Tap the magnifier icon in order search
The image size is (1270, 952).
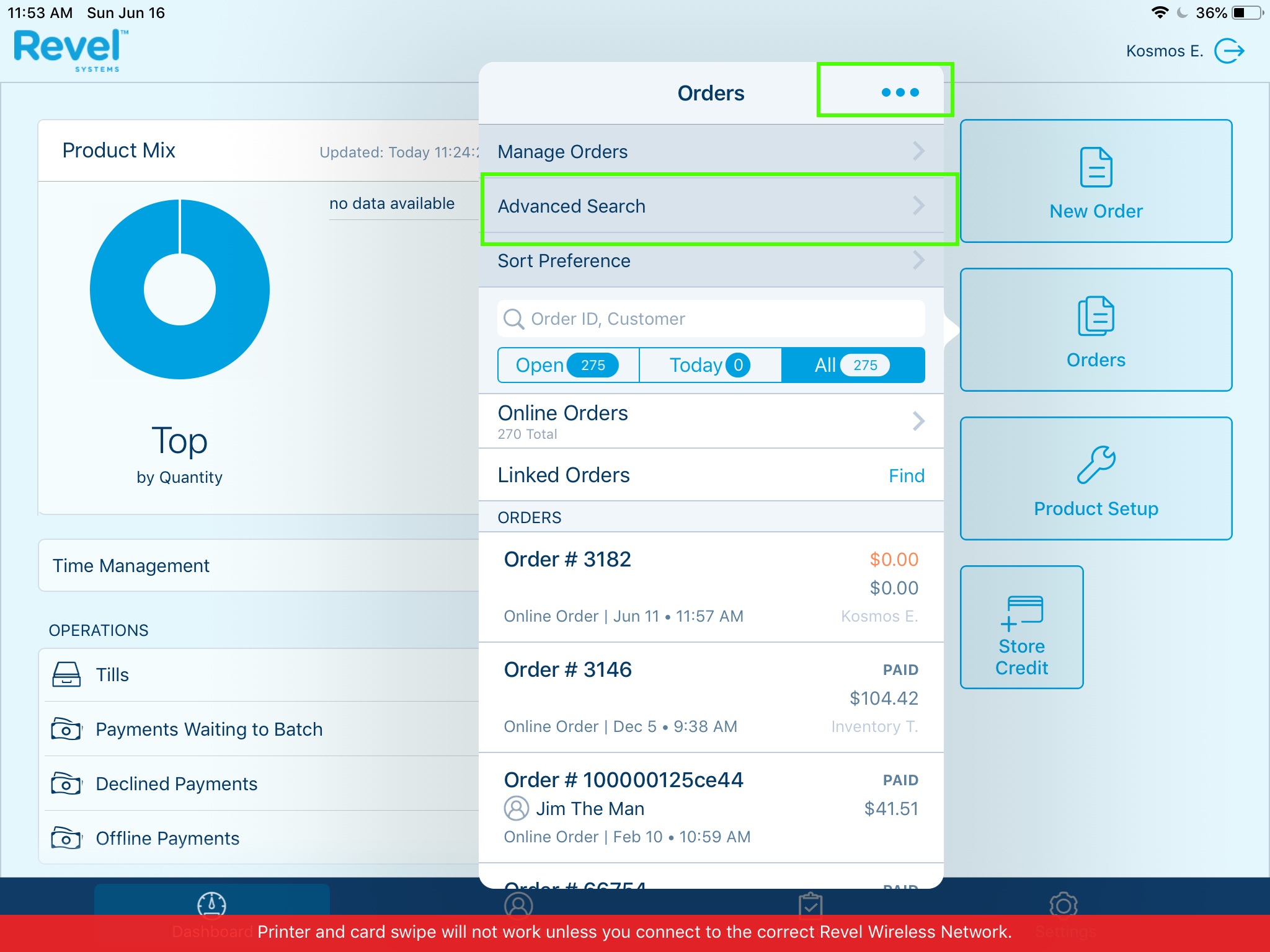tap(513, 319)
